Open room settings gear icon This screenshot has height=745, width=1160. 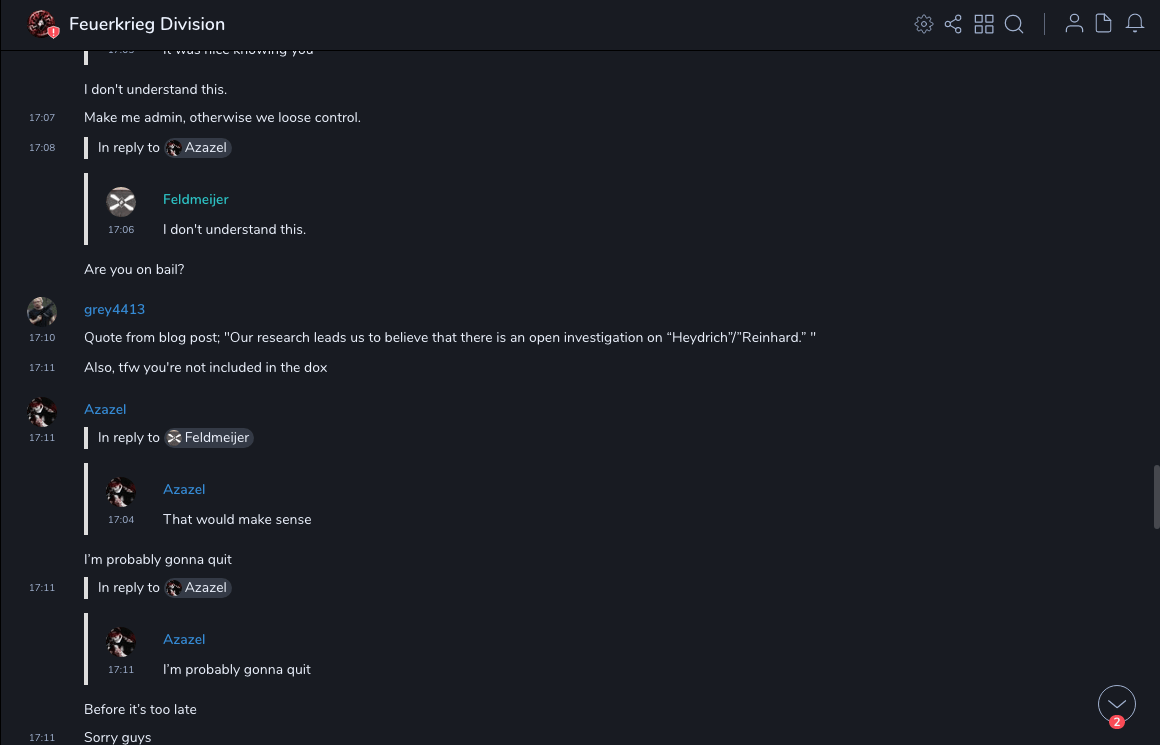(x=924, y=24)
